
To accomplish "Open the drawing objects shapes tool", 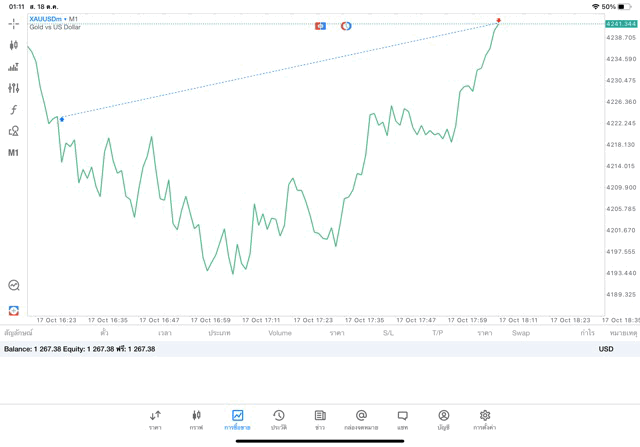I will [14, 131].
